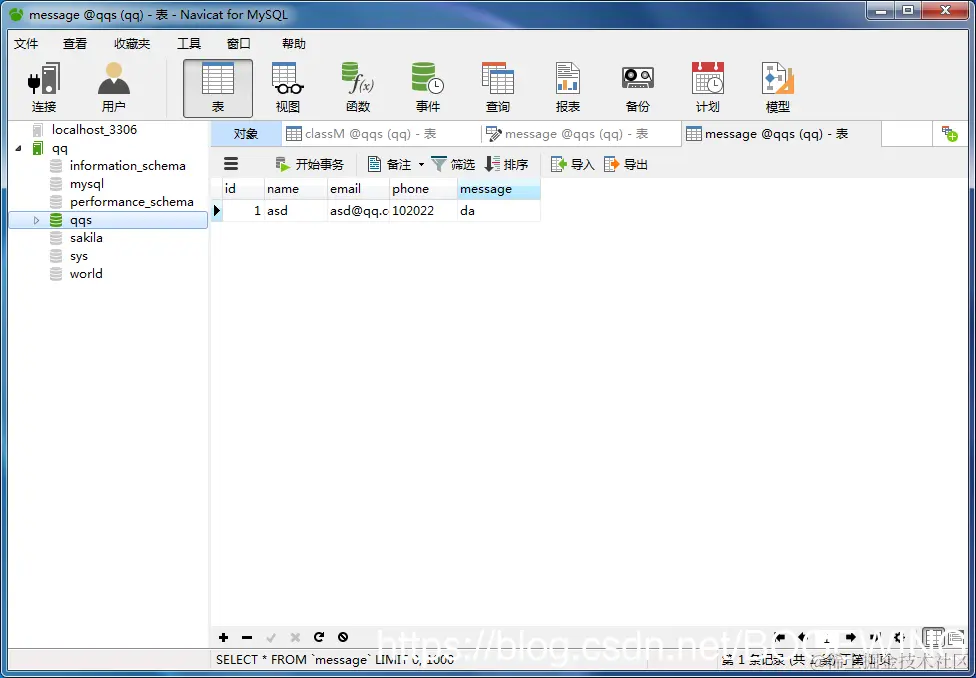Click the minus icon to delete the record

point(247,637)
